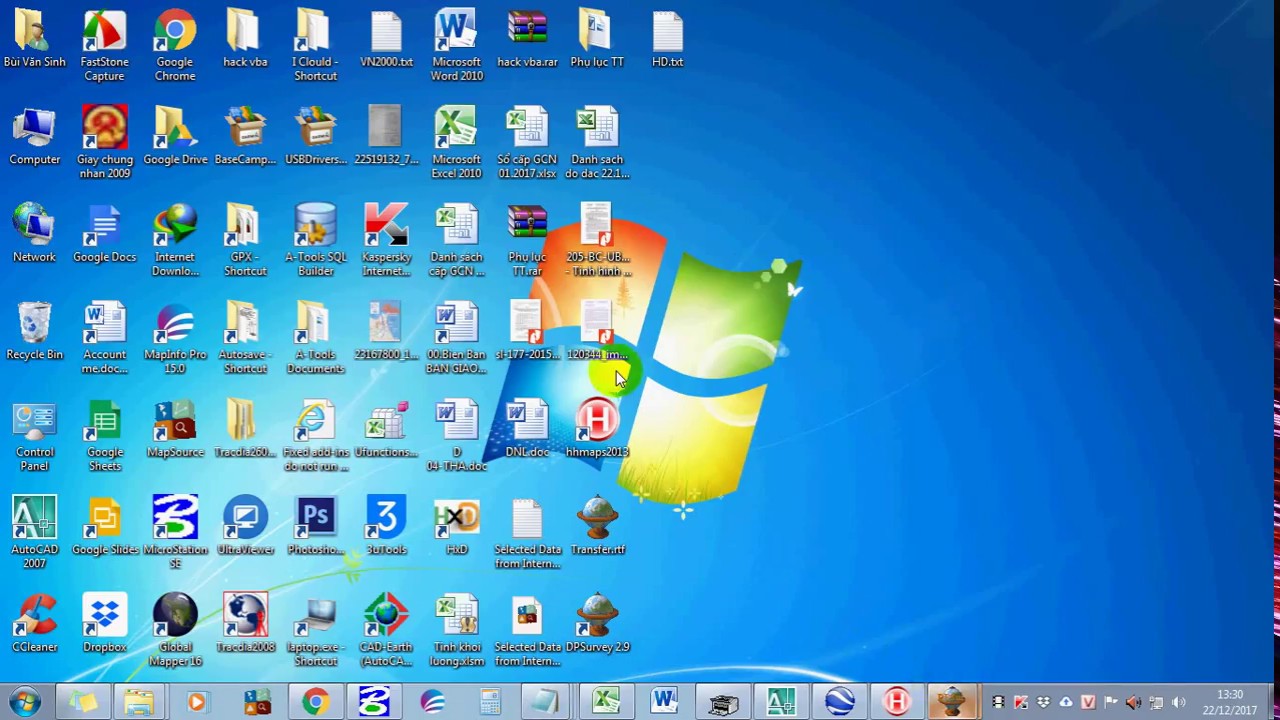This screenshot has width=1280, height=720.
Task: Open the Windows Start menu
Action: coord(24,701)
